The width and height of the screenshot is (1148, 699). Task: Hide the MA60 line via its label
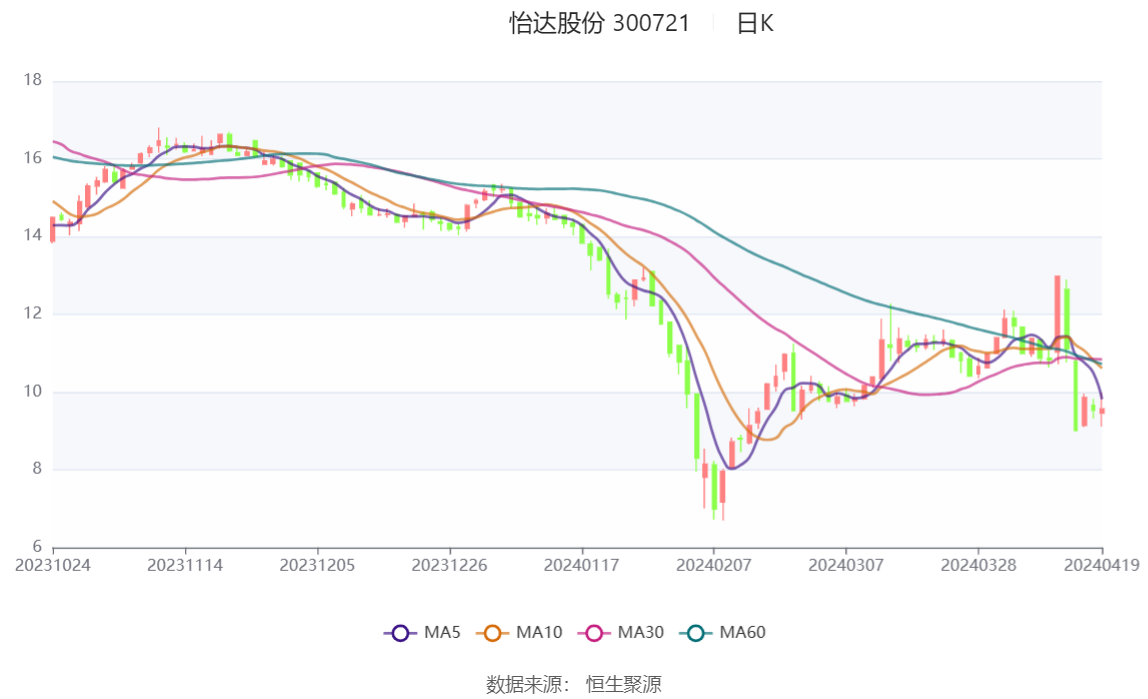point(743,633)
